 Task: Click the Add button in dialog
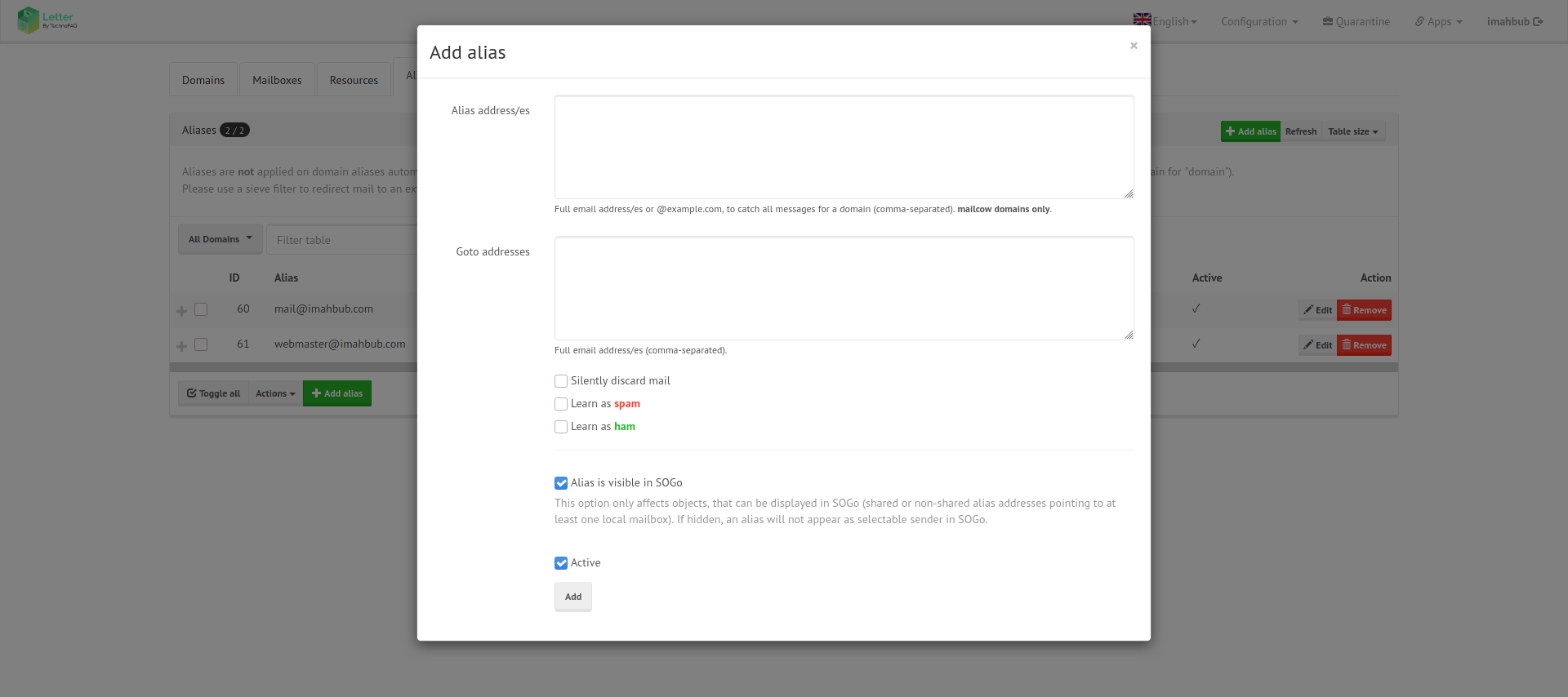click(573, 597)
